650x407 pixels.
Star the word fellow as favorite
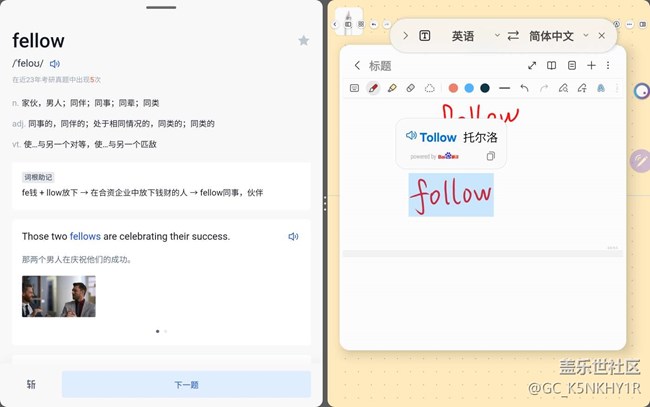pos(304,40)
